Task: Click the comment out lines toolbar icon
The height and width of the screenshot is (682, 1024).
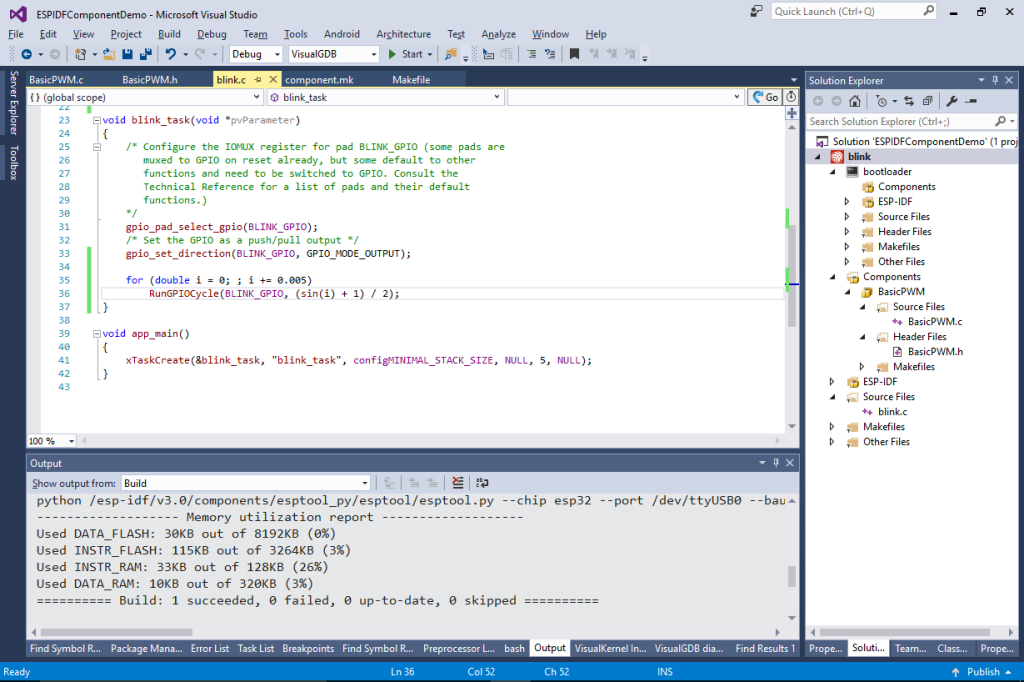Action: pos(532,54)
